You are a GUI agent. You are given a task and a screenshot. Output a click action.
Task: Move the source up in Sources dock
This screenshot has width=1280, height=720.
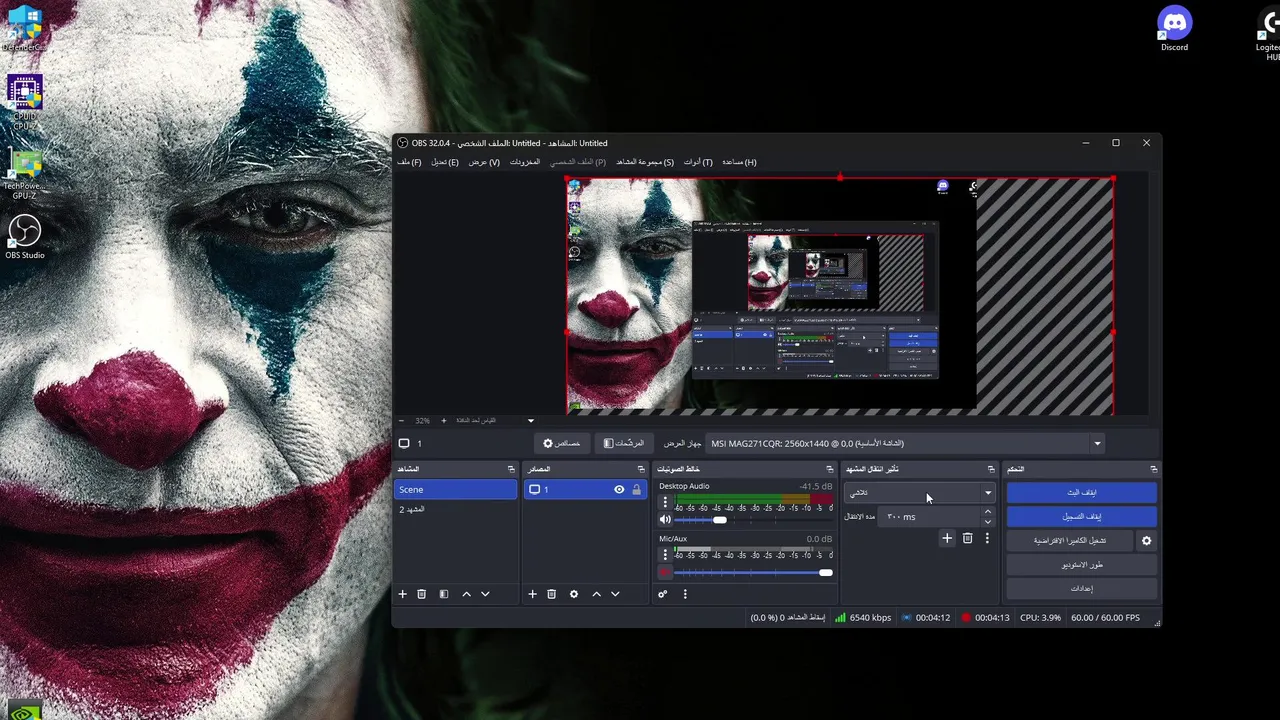point(596,594)
